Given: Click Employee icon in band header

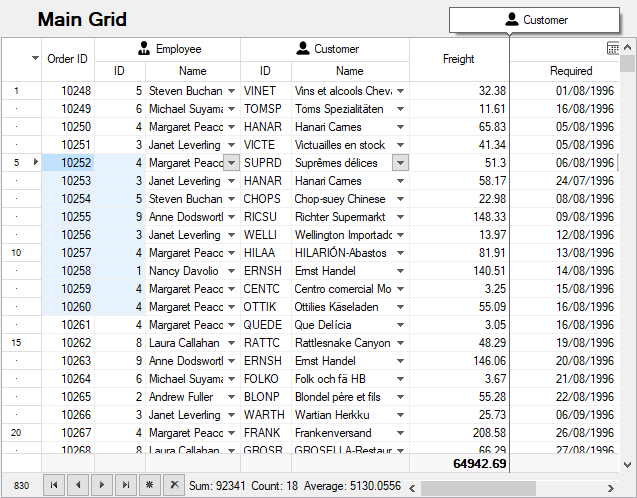Looking at the screenshot, I should pyautogui.click(x=144, y=48).
